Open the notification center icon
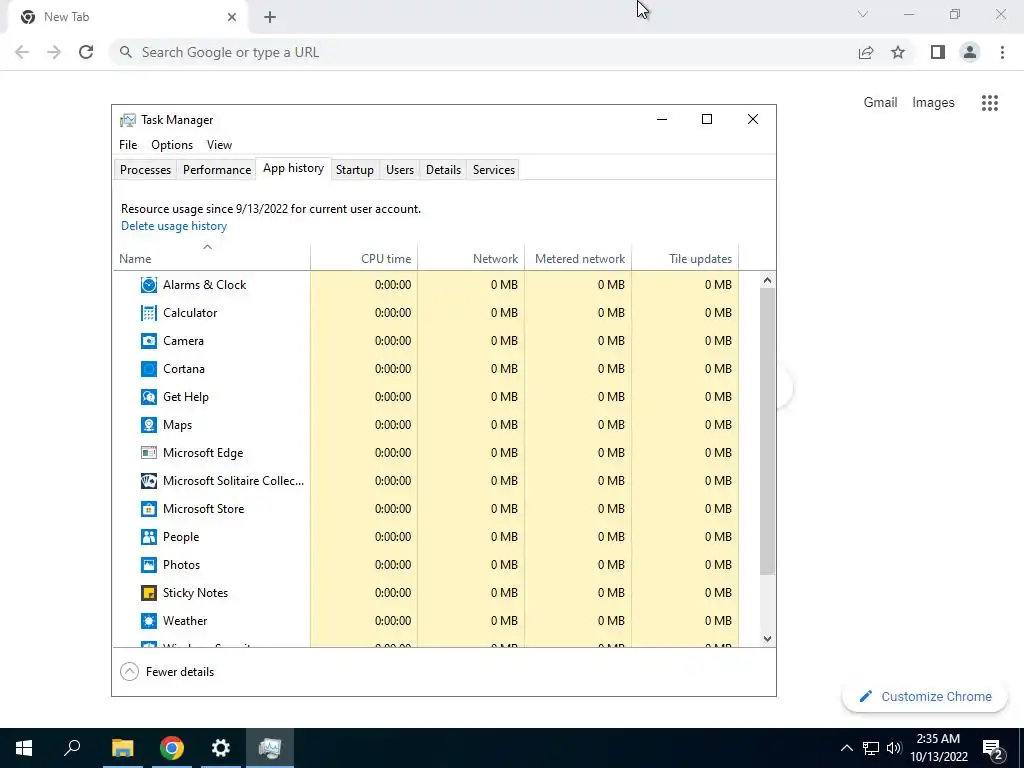 tap(993, 749)
